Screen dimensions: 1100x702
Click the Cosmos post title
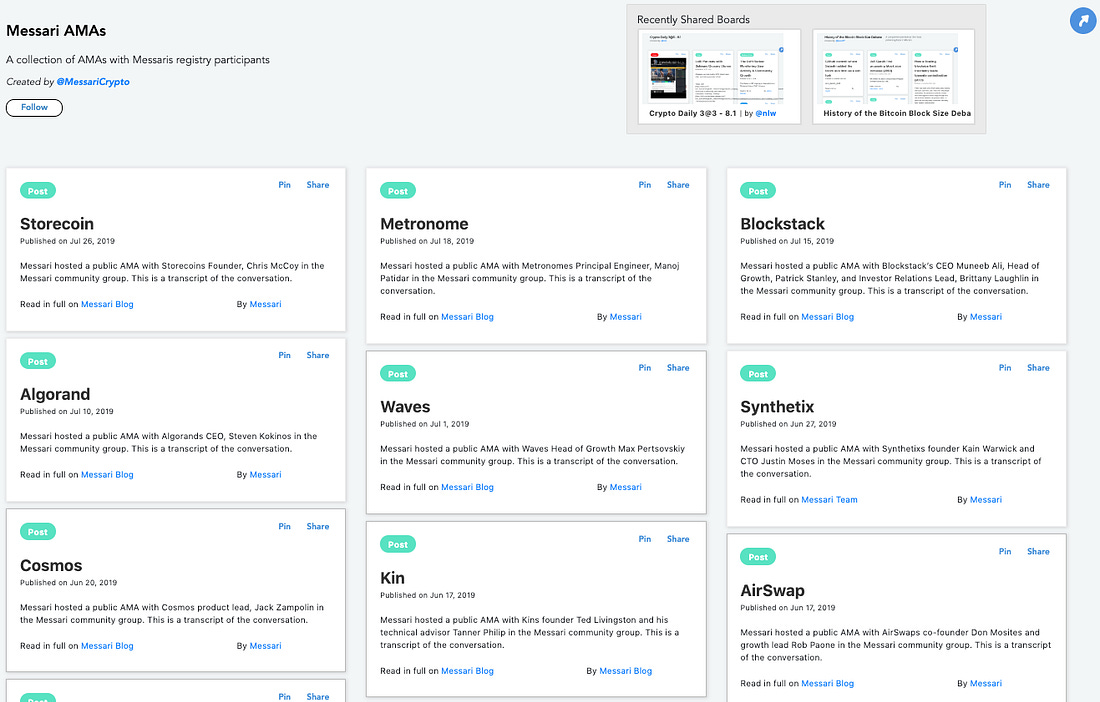point(51,565)
